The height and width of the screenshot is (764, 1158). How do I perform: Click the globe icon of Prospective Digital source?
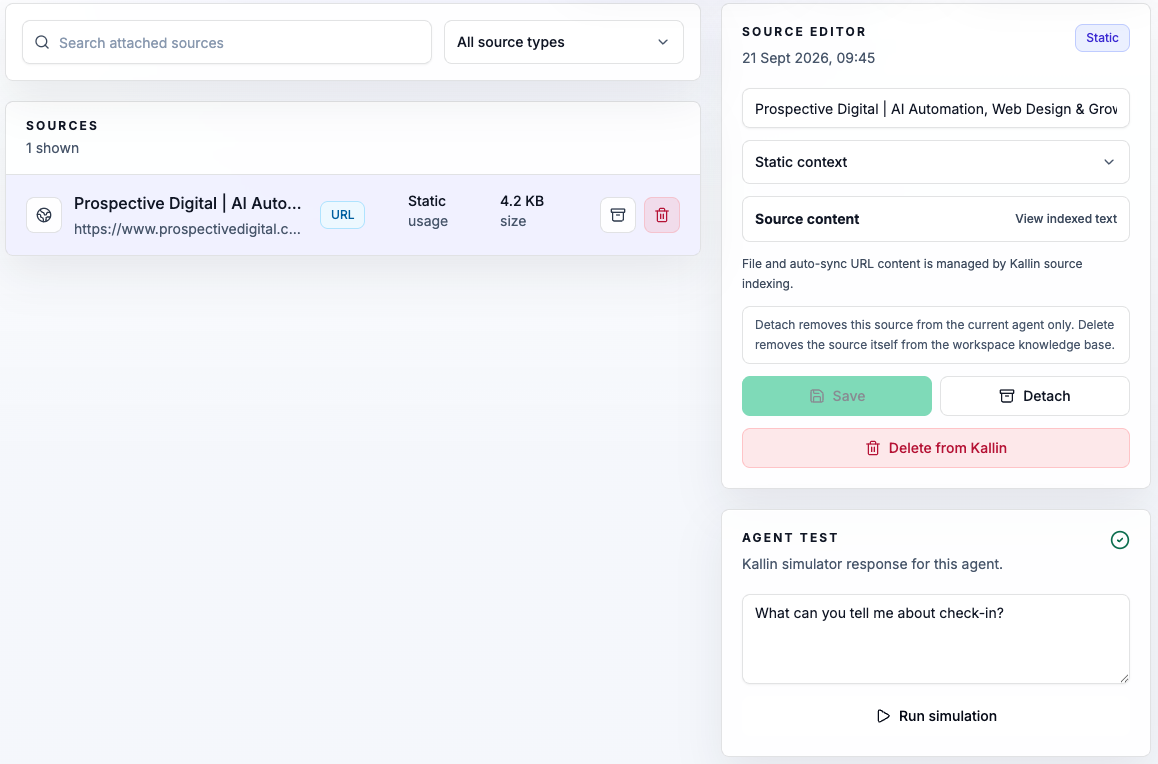(x=44, y=215)
